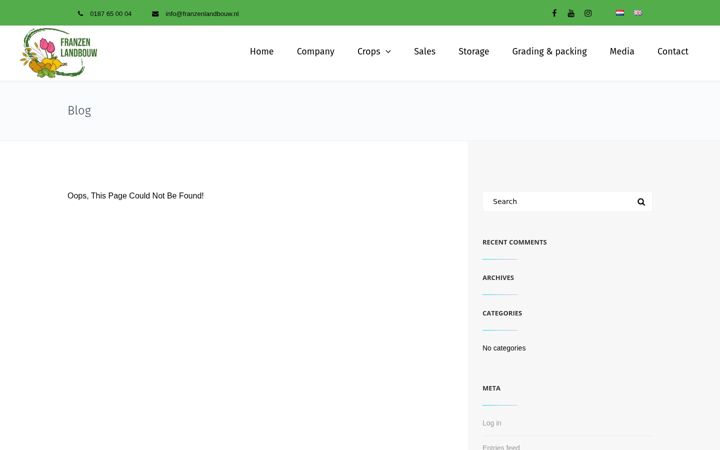
Task: Click the envelope email icon
Action: pyautogui.click(x=155, y=14)
